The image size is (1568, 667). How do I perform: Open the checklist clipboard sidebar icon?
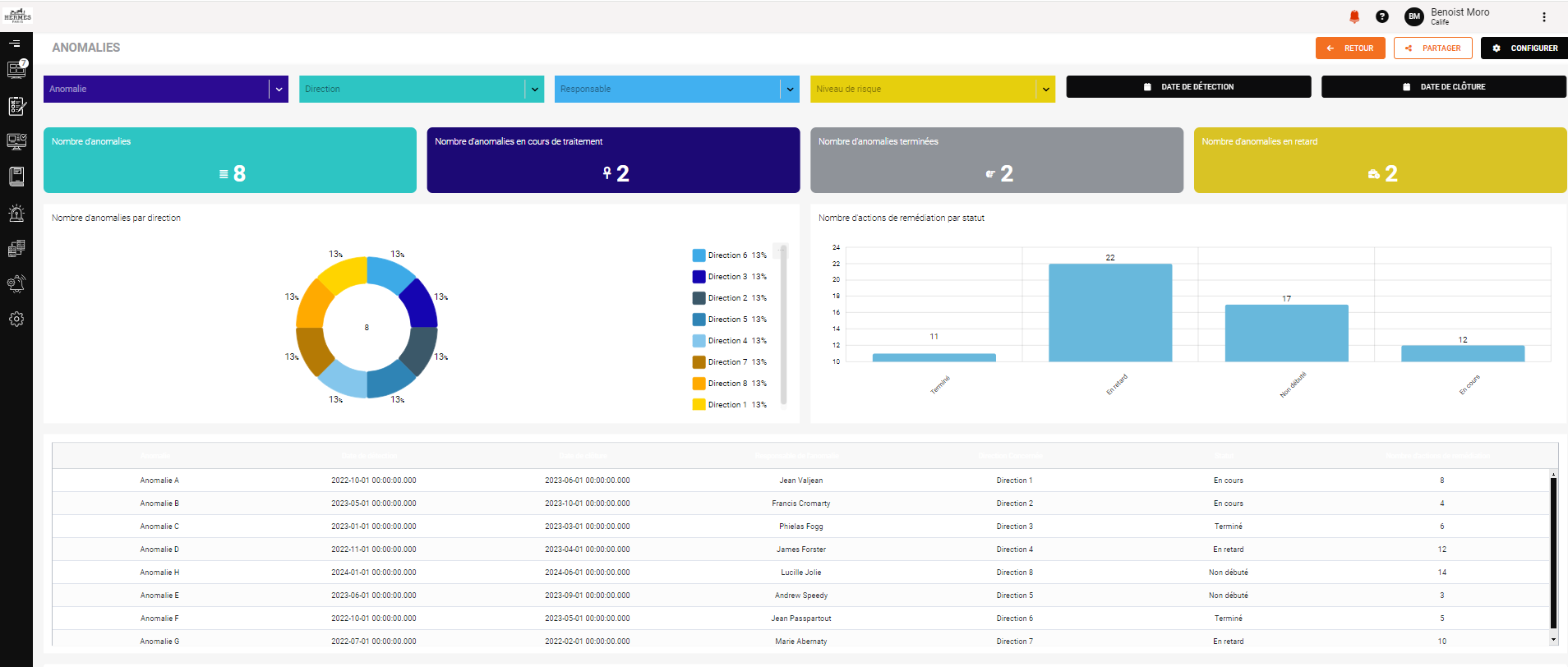click(x=16, y=106)
